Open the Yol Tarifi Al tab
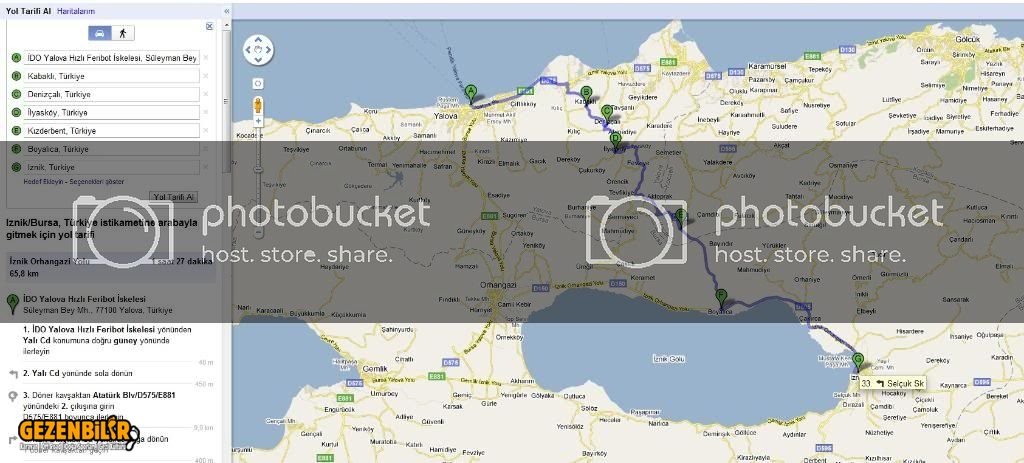 pyautogui.click(x=29, y=11)
